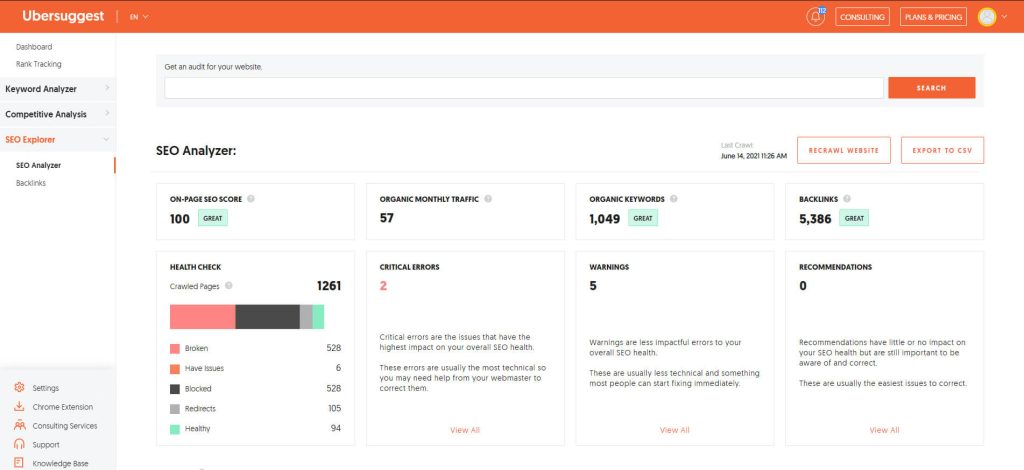Show info icon for Organic Keywords
The height and width of the screenshot is (470, 1024).
(x=673, y=199)
